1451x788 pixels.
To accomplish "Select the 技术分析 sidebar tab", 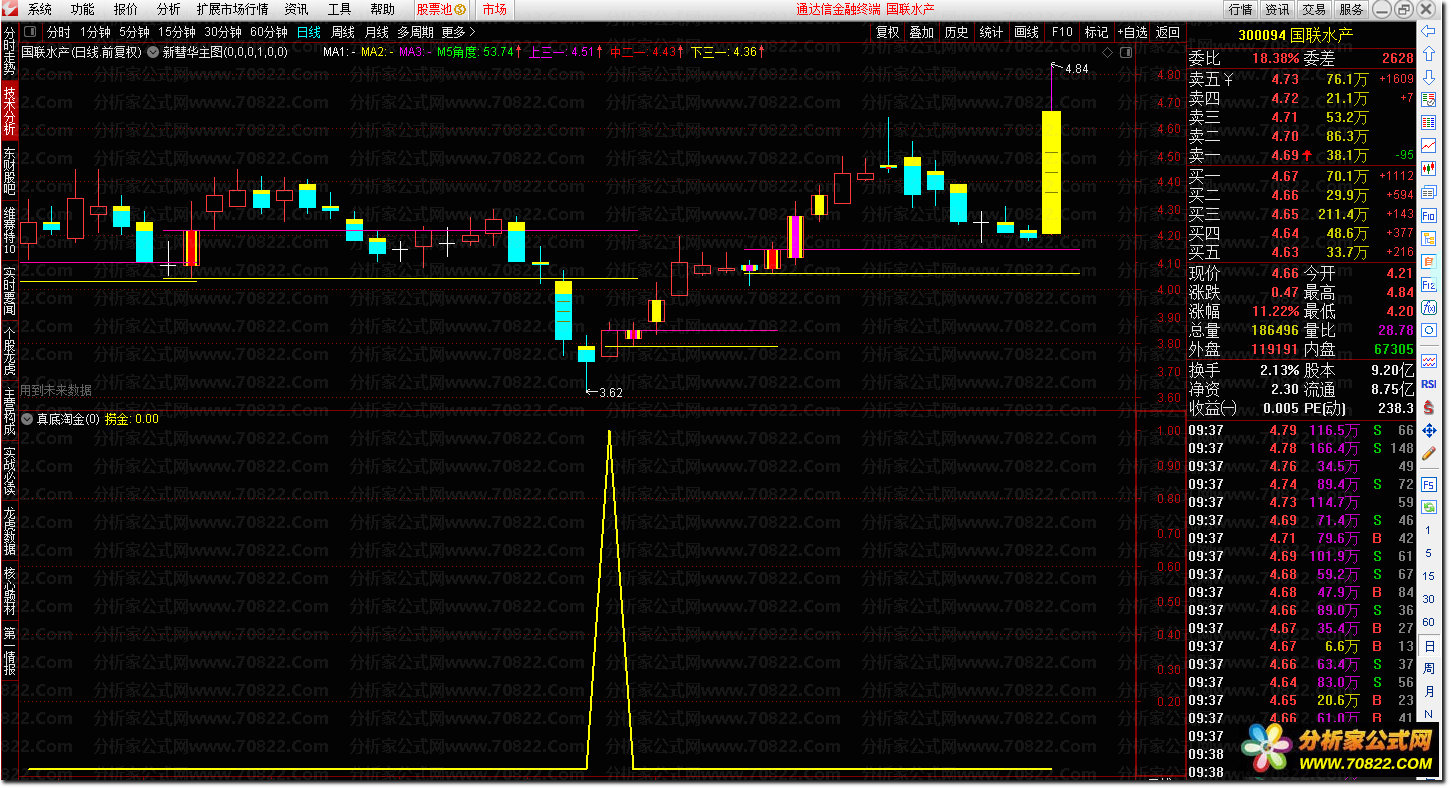I will (x=9, y=111).
